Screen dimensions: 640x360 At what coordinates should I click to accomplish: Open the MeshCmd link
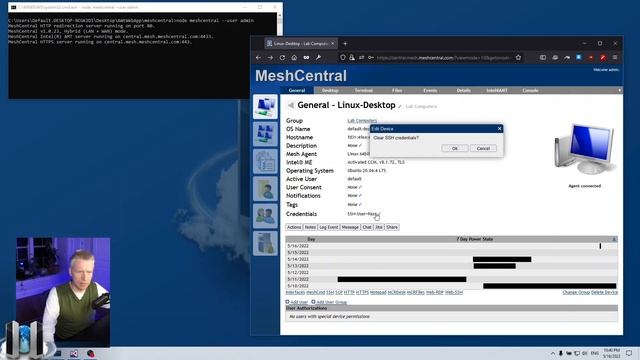click(316, 292)
